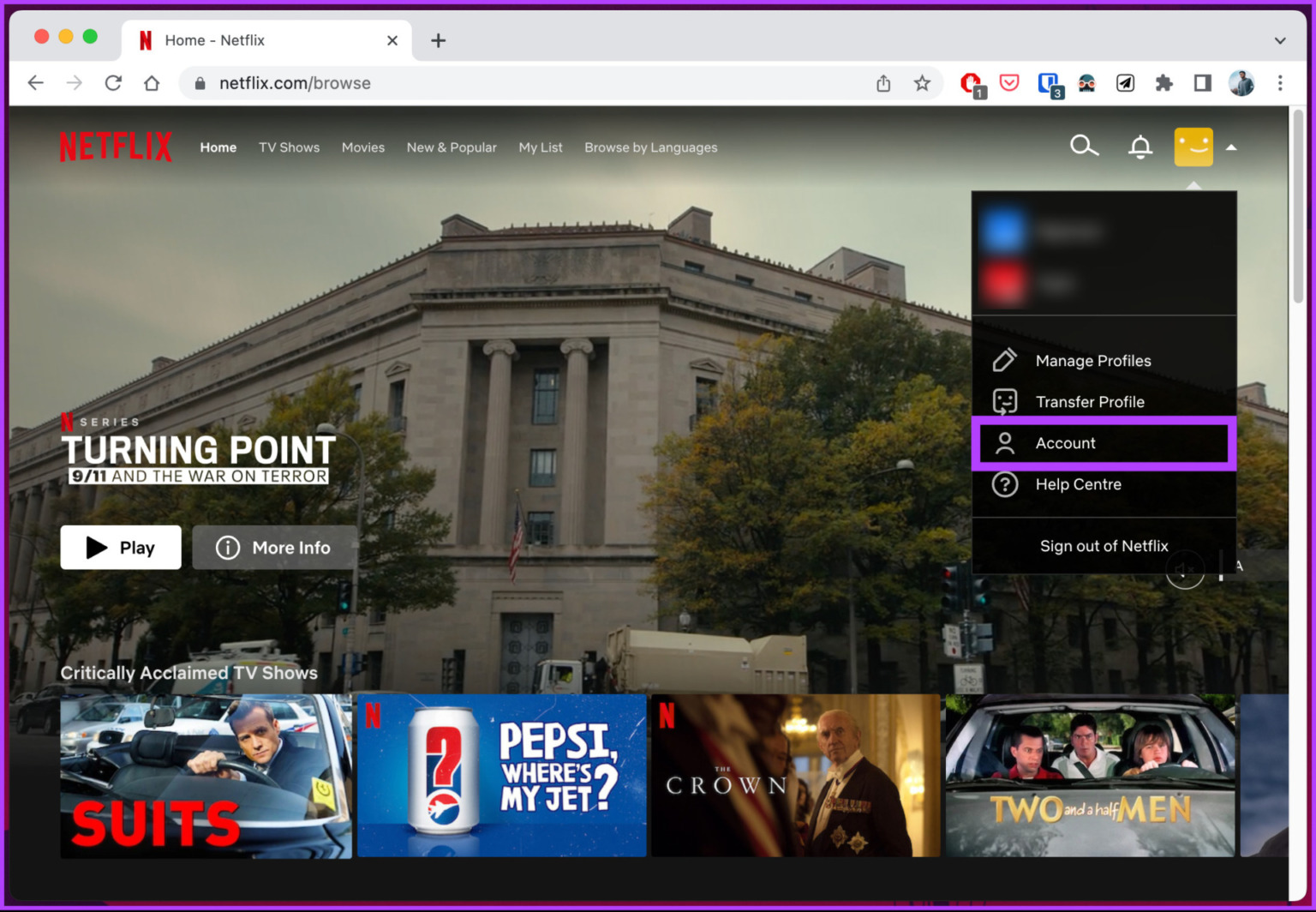This screenshot has height=912, width=1316.
Task: Select the Manage Profiles pencil icon
Action: (1004, 360)
